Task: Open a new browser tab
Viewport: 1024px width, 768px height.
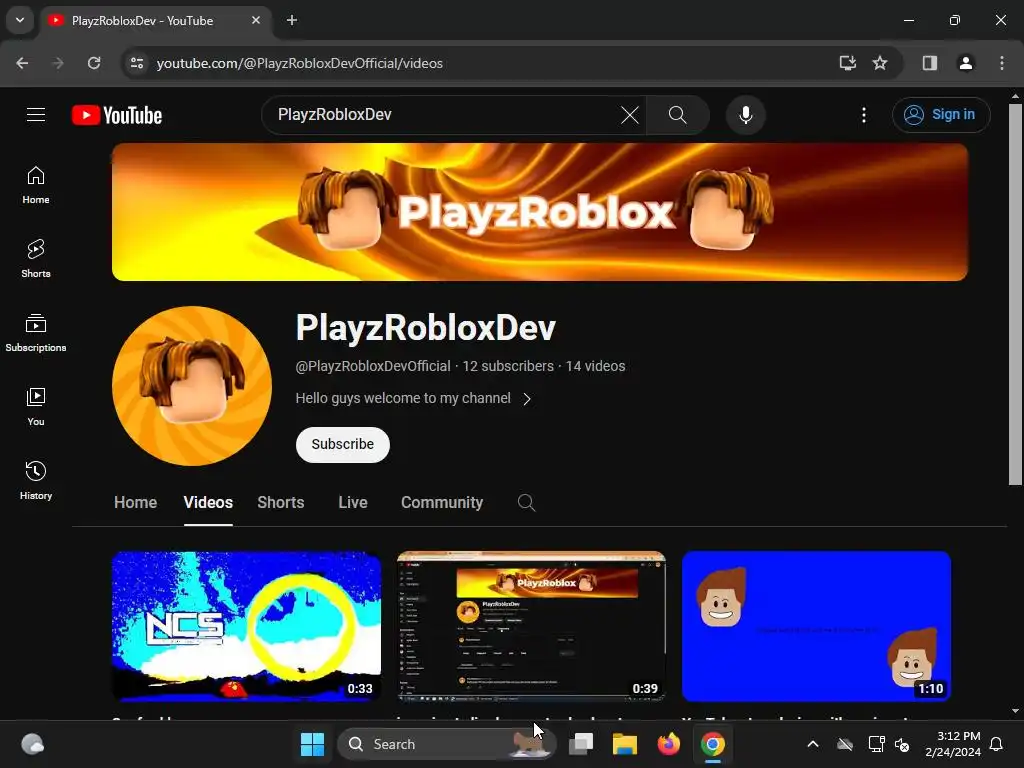Action: click(x=292, y=20)
